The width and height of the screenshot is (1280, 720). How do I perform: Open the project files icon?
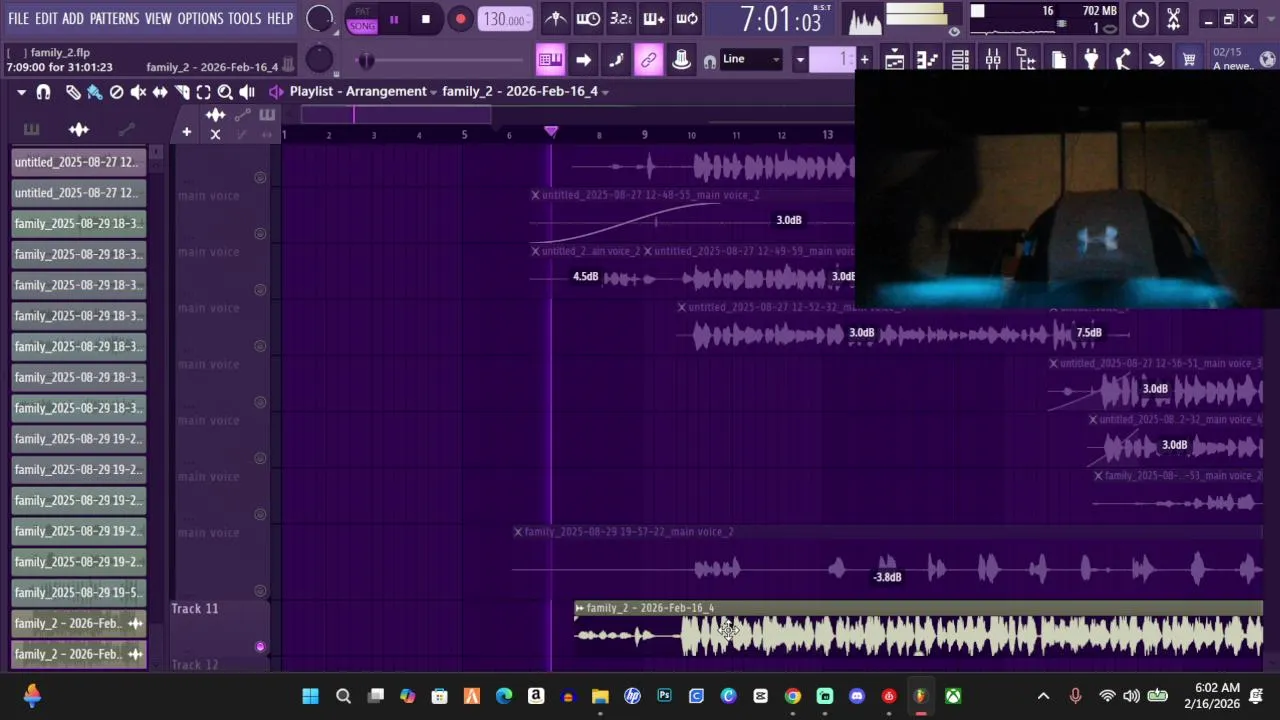pyautogui.click(x=1059, y=60)
